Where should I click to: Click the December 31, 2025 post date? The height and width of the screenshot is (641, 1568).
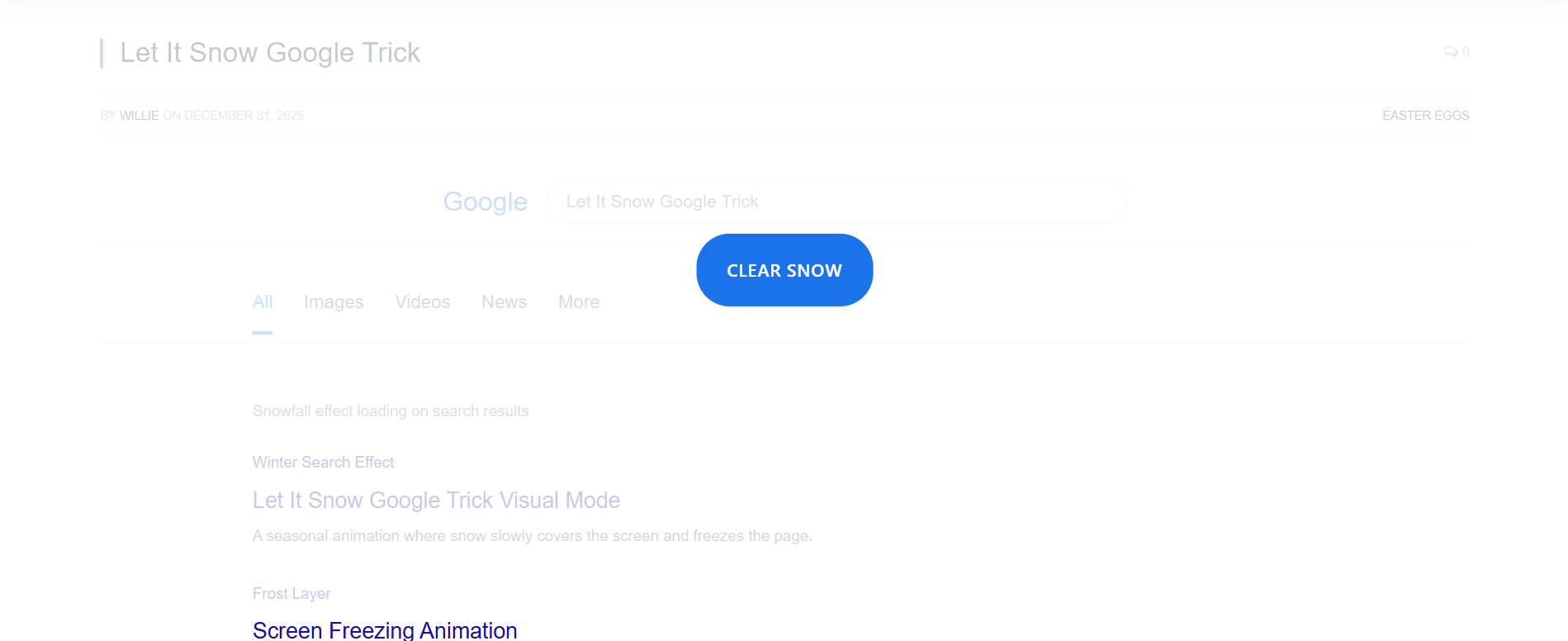point(244,116)
